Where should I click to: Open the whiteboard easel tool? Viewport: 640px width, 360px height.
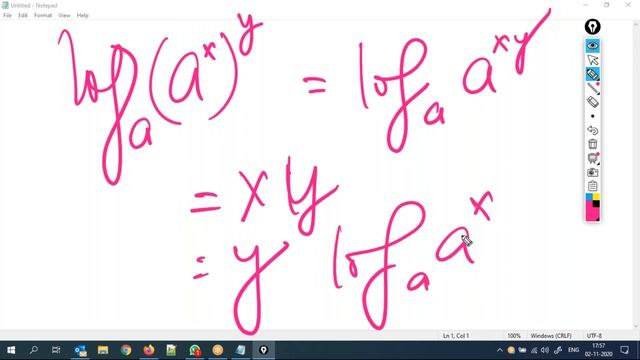pos(593,158)
